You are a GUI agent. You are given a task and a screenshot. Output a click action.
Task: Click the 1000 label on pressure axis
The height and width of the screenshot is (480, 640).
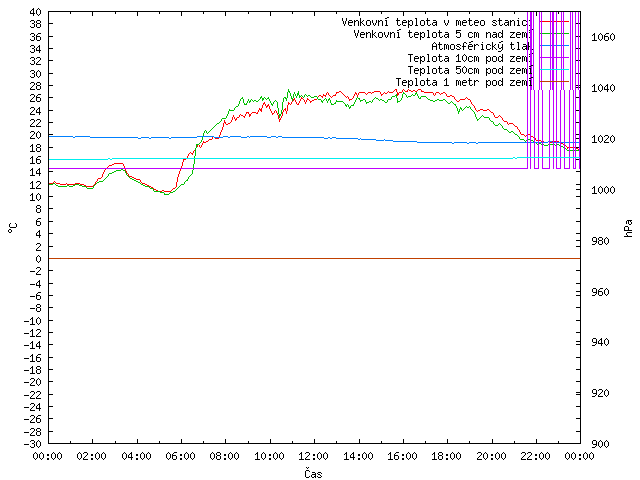(x=603, y=190)
